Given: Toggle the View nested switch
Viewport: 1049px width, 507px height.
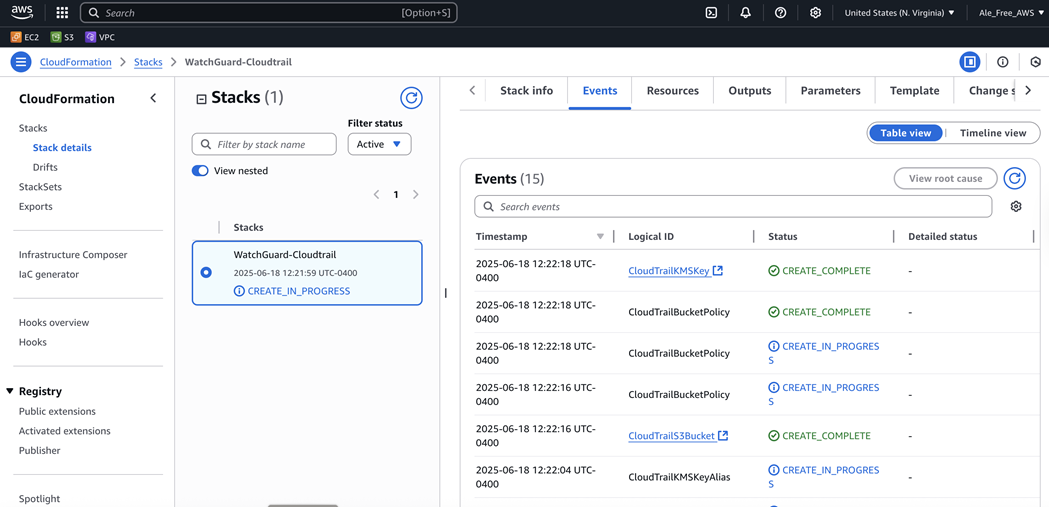Looking at the screenshot, I should tap(200, 171).
